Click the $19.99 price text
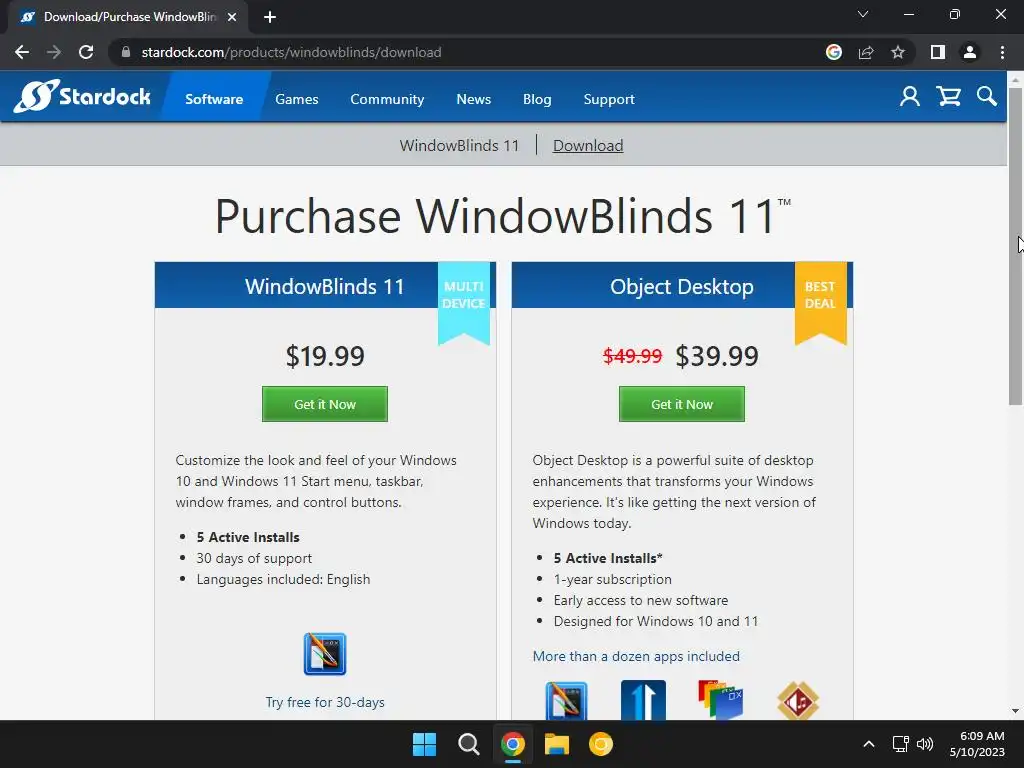Image resolution: width=1024 pixels, height=768 pixels. [325, 356]
